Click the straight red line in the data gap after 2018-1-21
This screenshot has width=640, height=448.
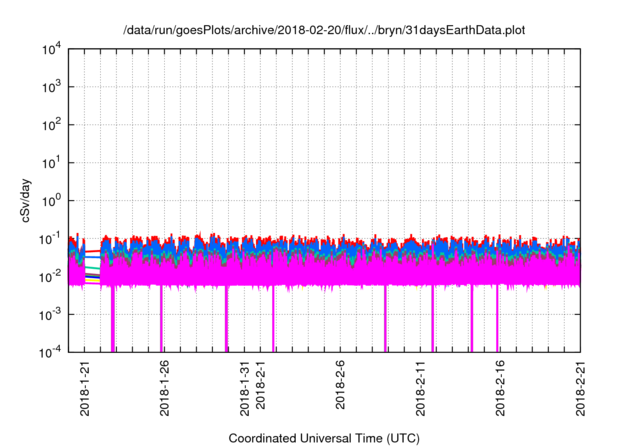[x=92, y=251]
